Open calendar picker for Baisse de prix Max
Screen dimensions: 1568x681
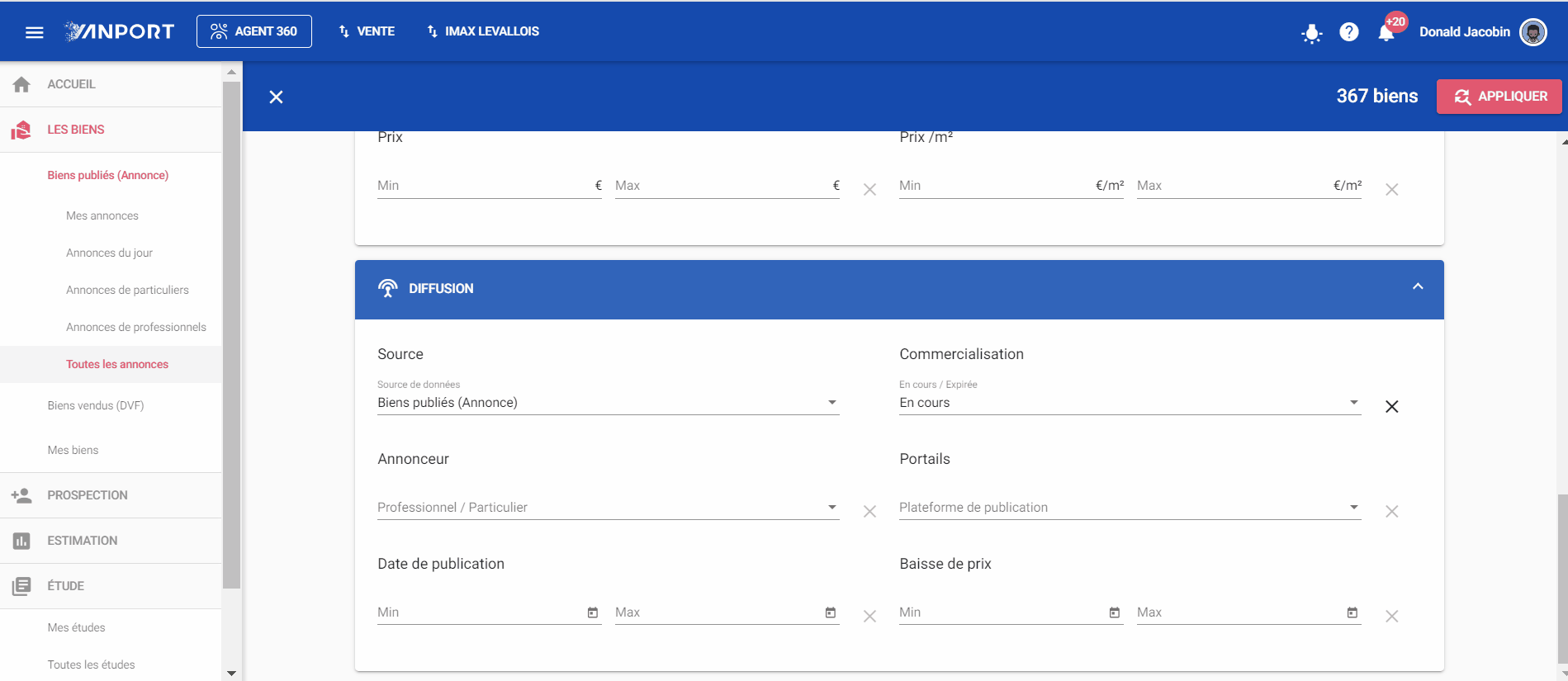(1352, 612)
